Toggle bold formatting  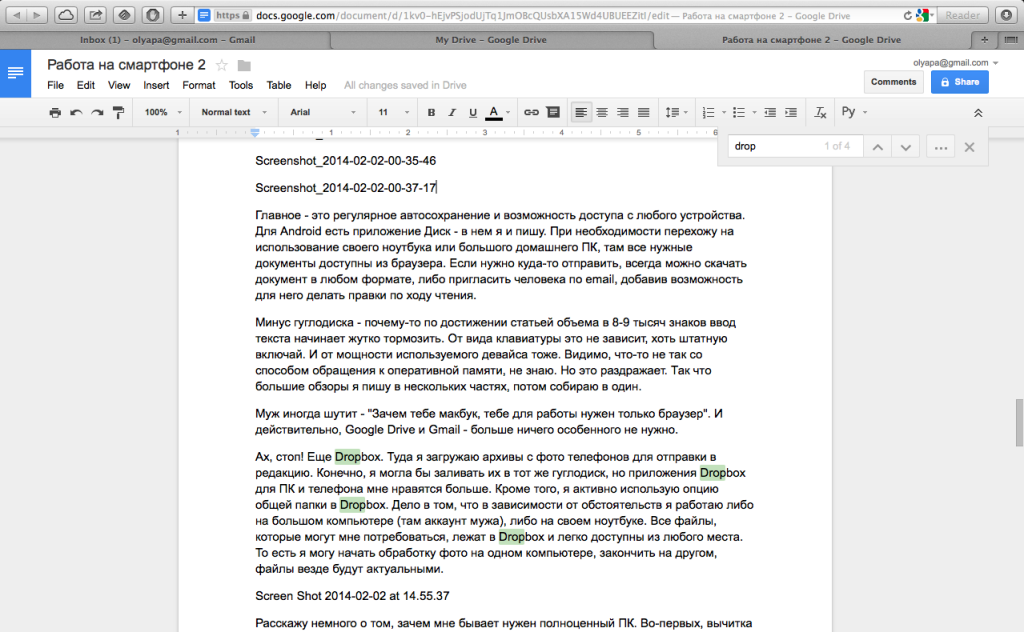coord(431,112)
